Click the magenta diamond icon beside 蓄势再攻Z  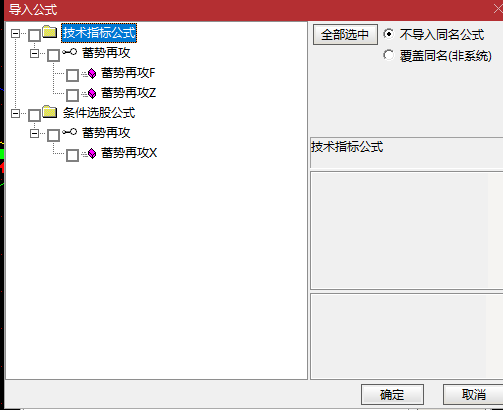[x=92, y=93]
